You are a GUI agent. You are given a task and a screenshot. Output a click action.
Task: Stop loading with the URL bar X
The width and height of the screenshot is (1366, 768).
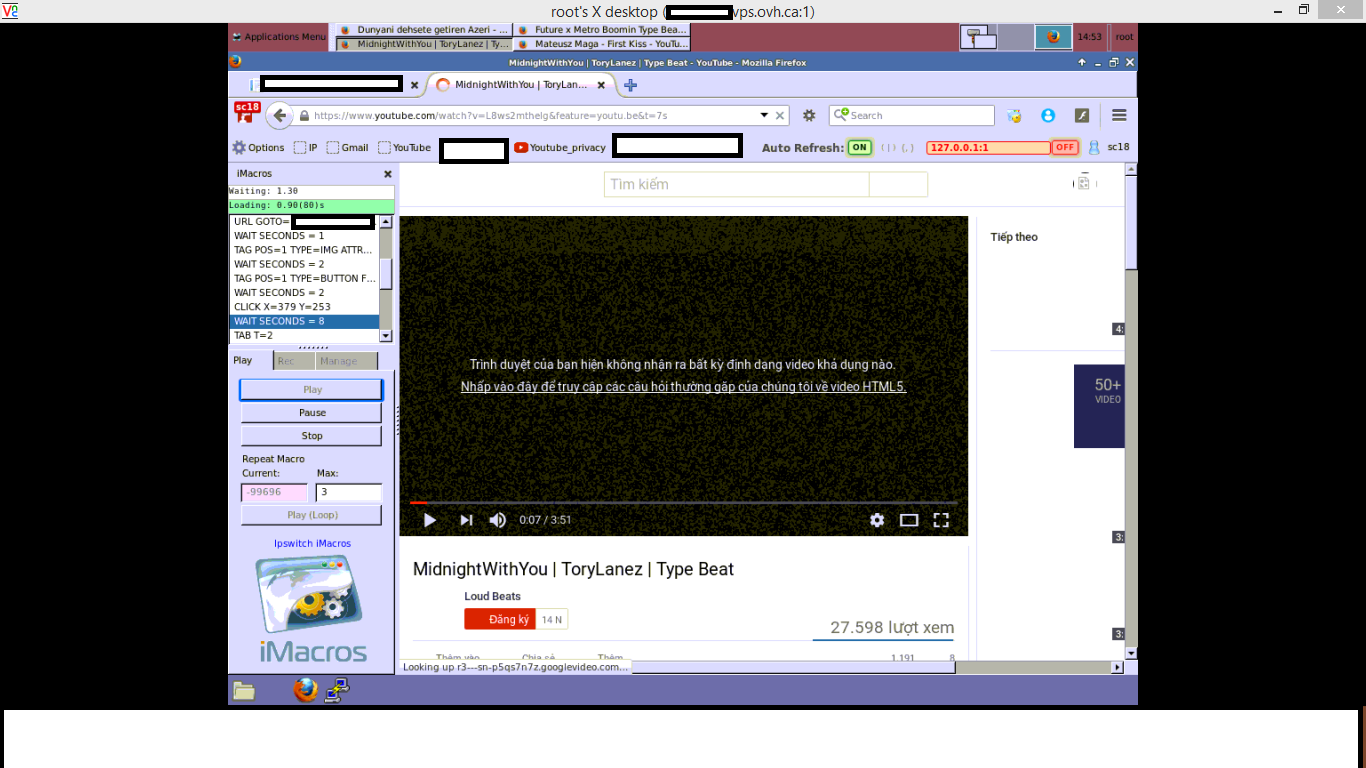[781, 115]
